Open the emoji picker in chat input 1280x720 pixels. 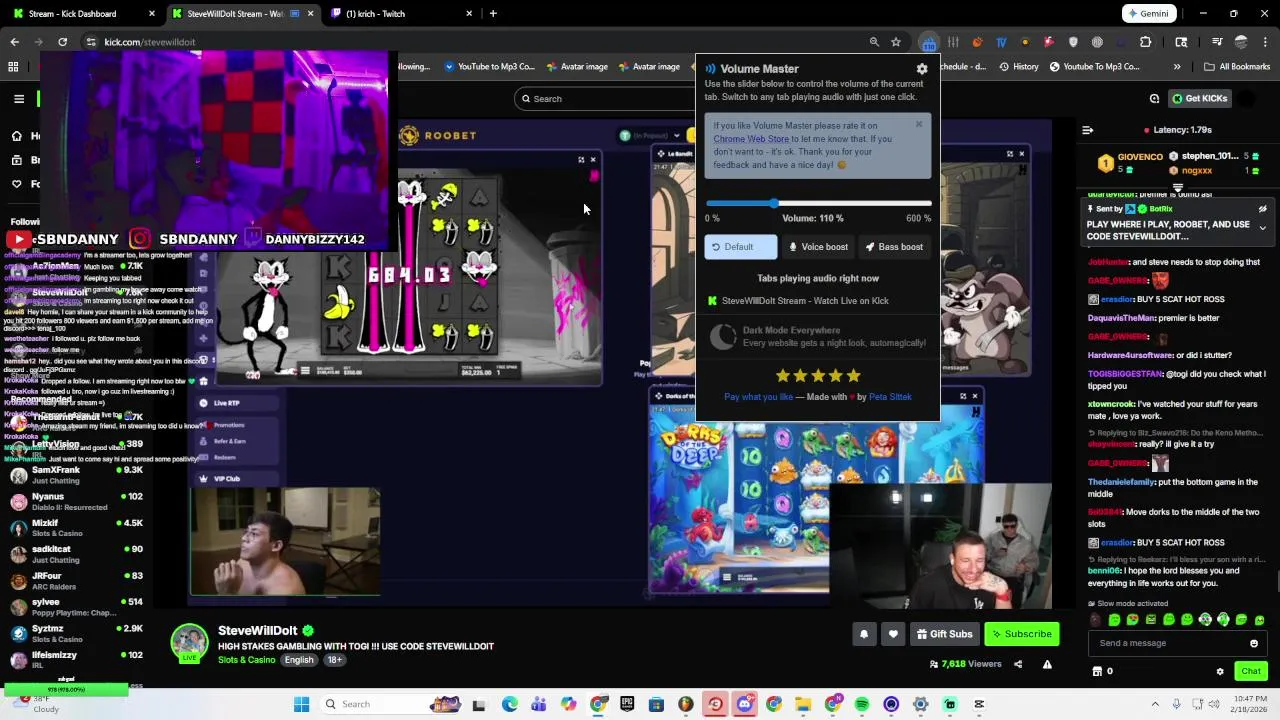click(1254, 643)
